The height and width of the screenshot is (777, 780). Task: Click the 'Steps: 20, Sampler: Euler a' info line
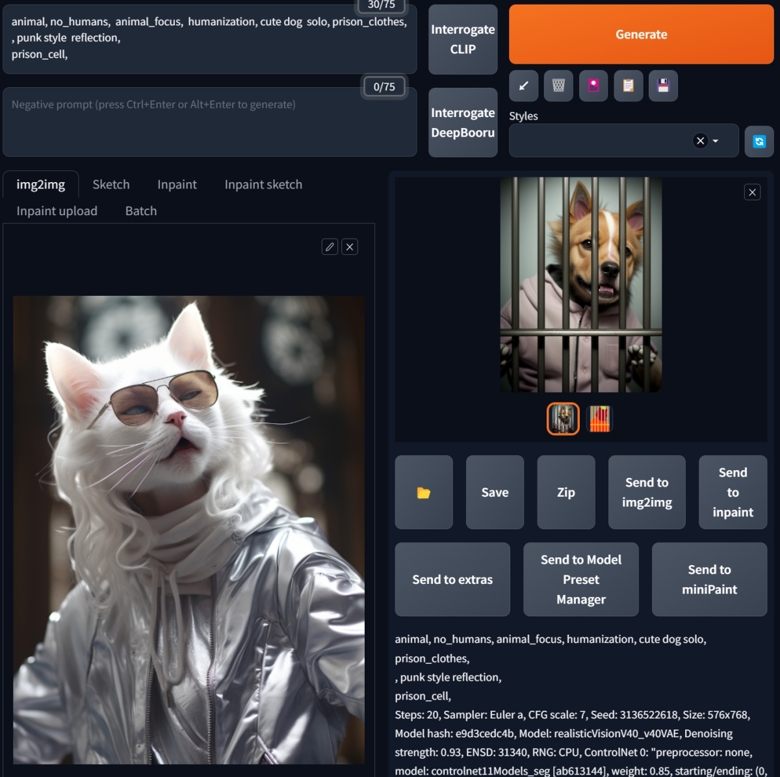point(572,715)
